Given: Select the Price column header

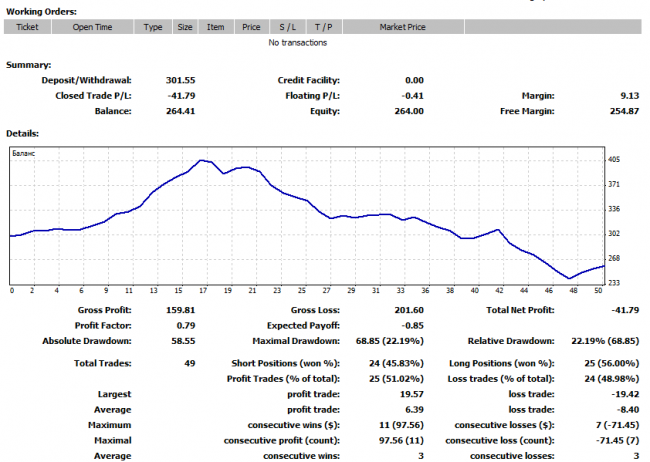Looking at the screenshot, I should [251, 27].
